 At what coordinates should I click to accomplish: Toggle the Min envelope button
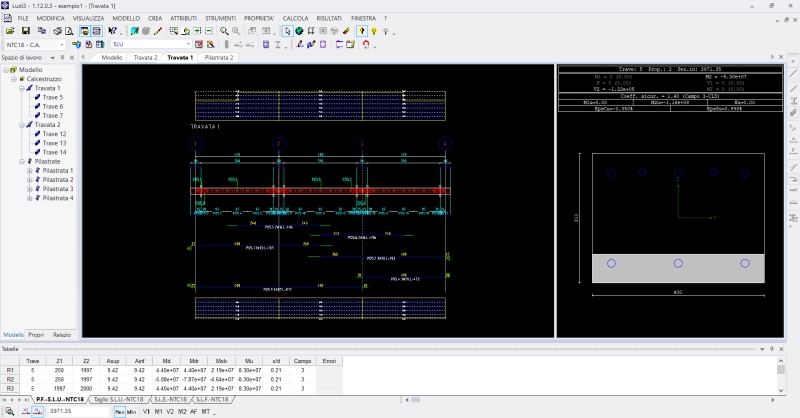pyautogui.click(x=132, y=411)
